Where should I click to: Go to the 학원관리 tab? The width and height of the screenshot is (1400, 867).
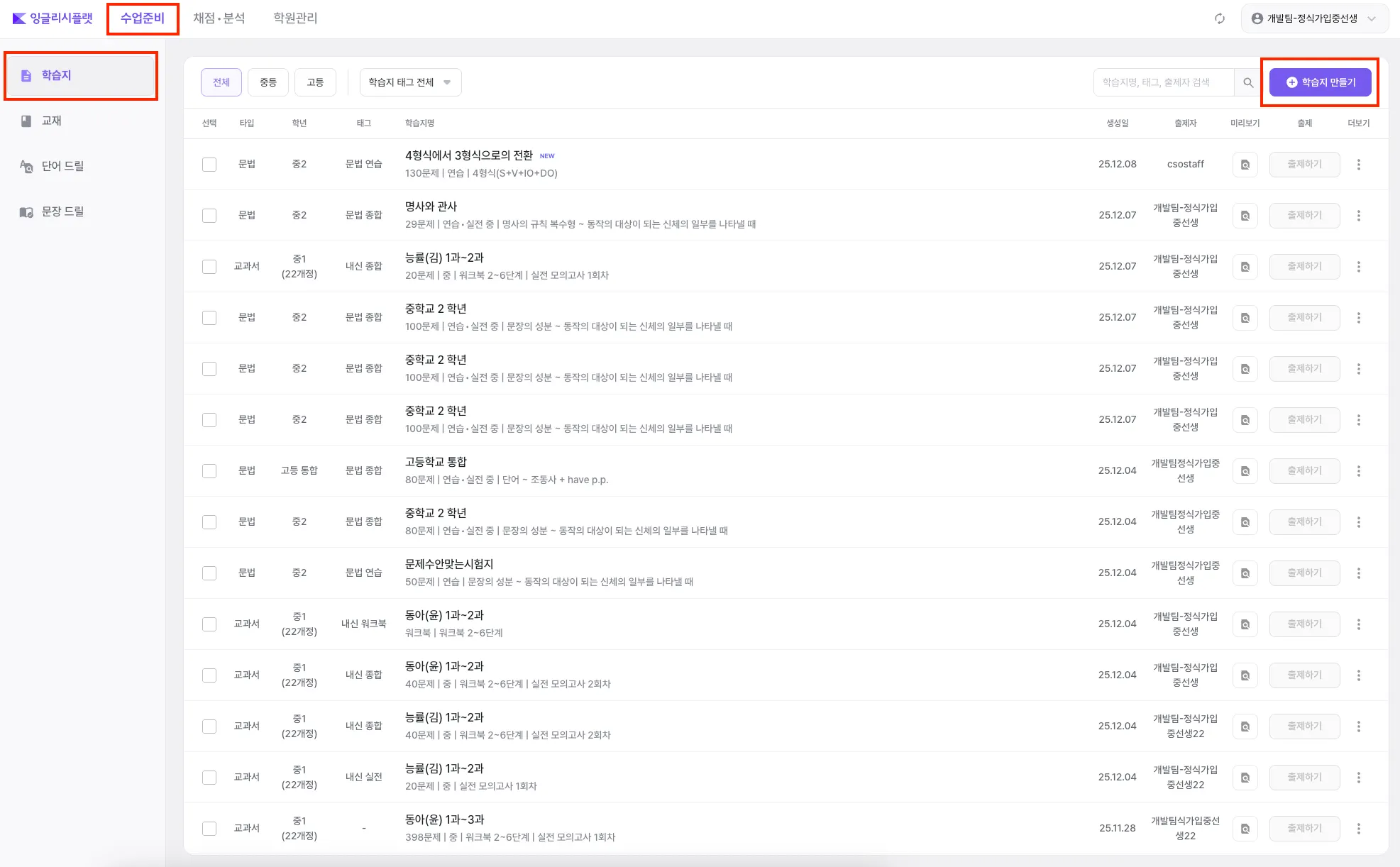[295, 18]
